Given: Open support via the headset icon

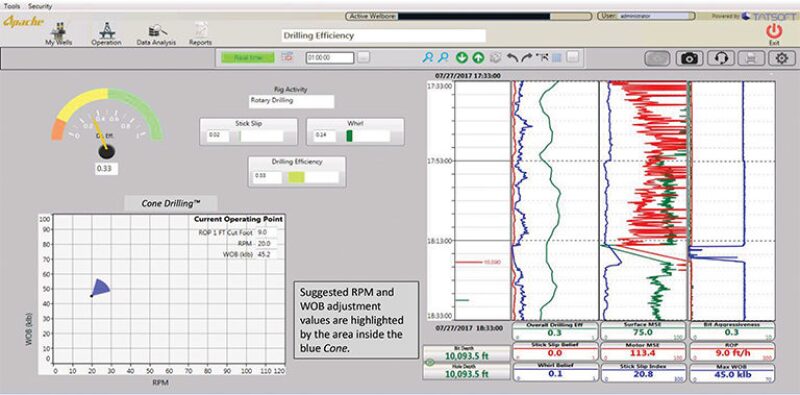Looking at the screenshot, I should coord(720,59).
